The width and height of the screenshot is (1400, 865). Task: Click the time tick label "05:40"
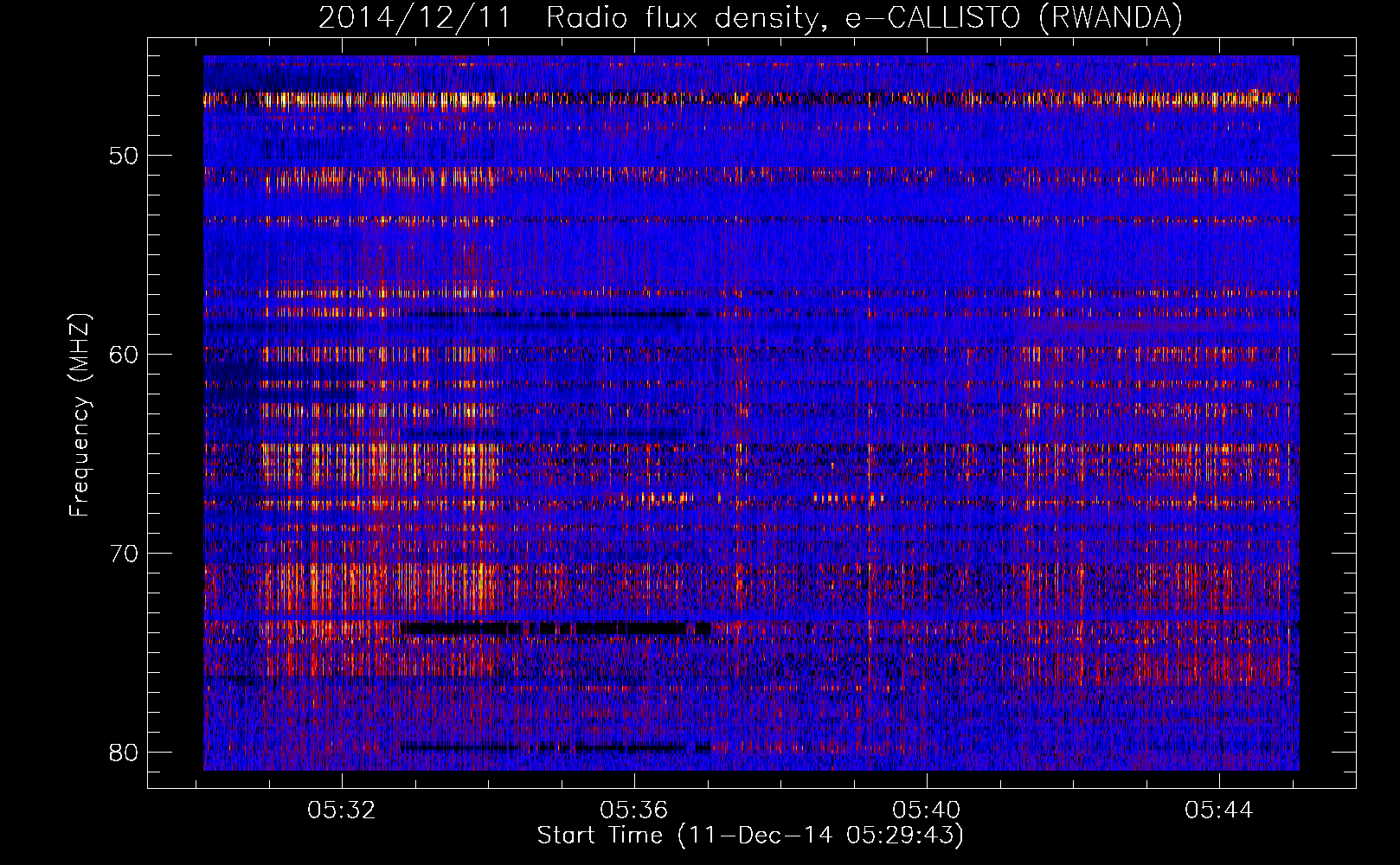927,811
